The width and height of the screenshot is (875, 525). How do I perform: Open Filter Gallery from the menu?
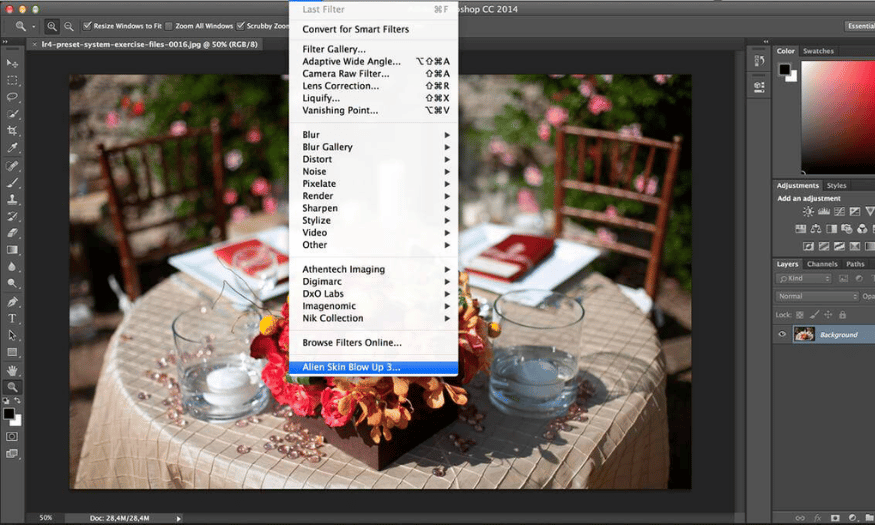pyautogui.click(x=374, y=49)
